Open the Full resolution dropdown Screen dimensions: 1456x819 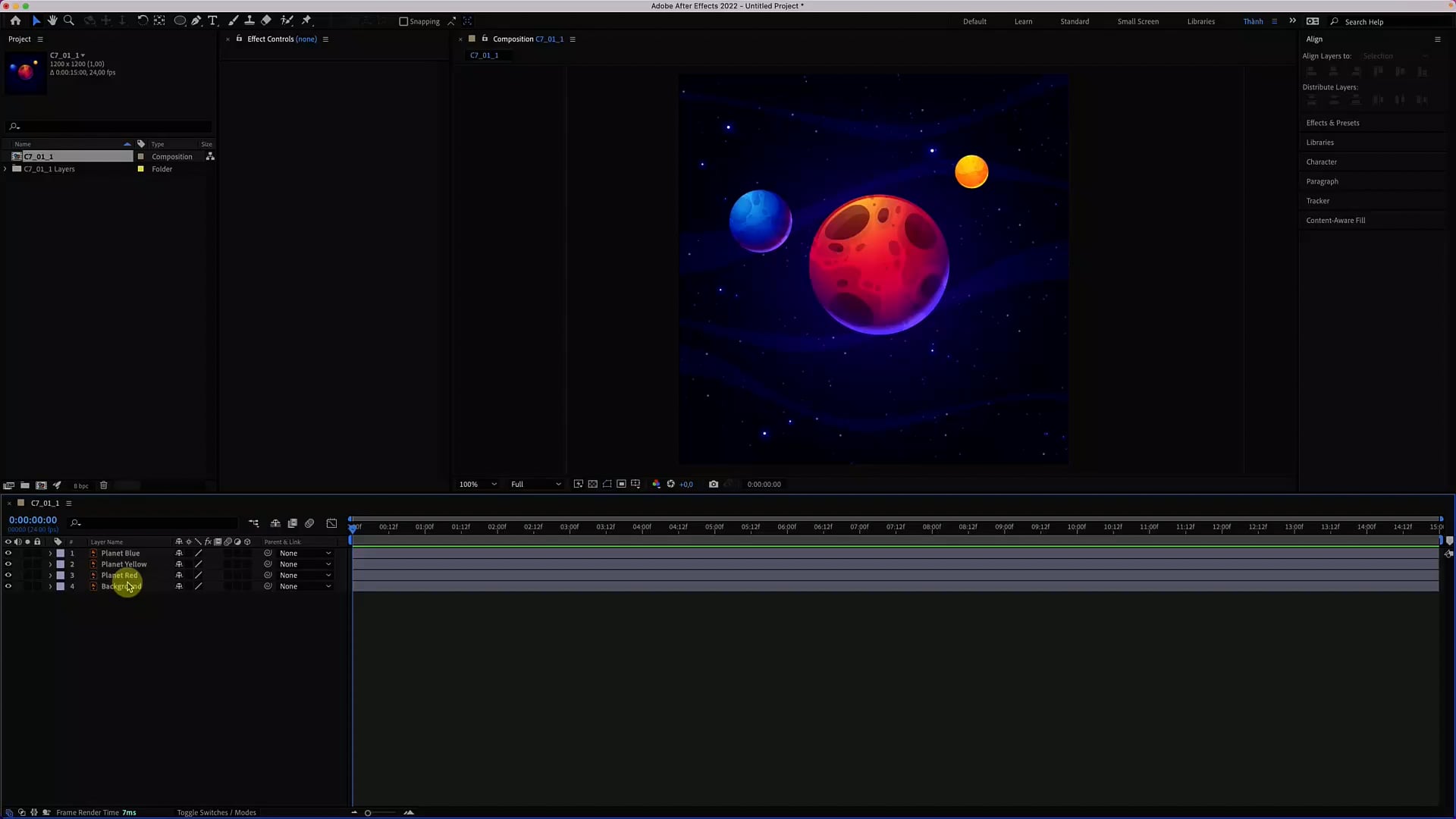535,484
